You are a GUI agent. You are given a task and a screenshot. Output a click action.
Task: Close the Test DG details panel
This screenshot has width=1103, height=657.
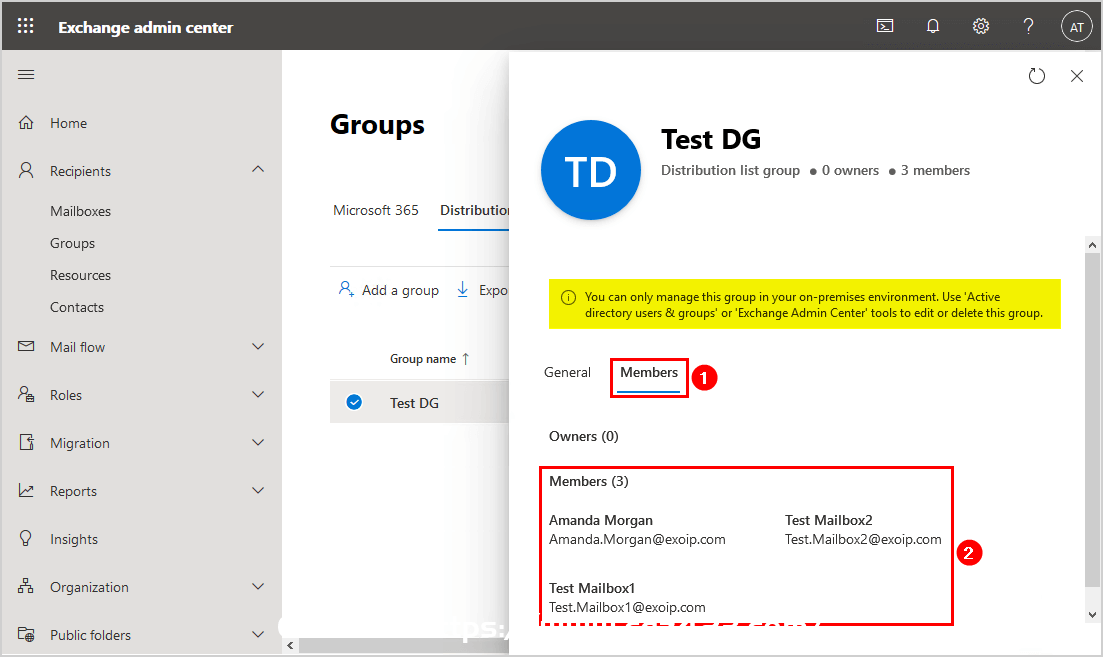point(1077,75)
